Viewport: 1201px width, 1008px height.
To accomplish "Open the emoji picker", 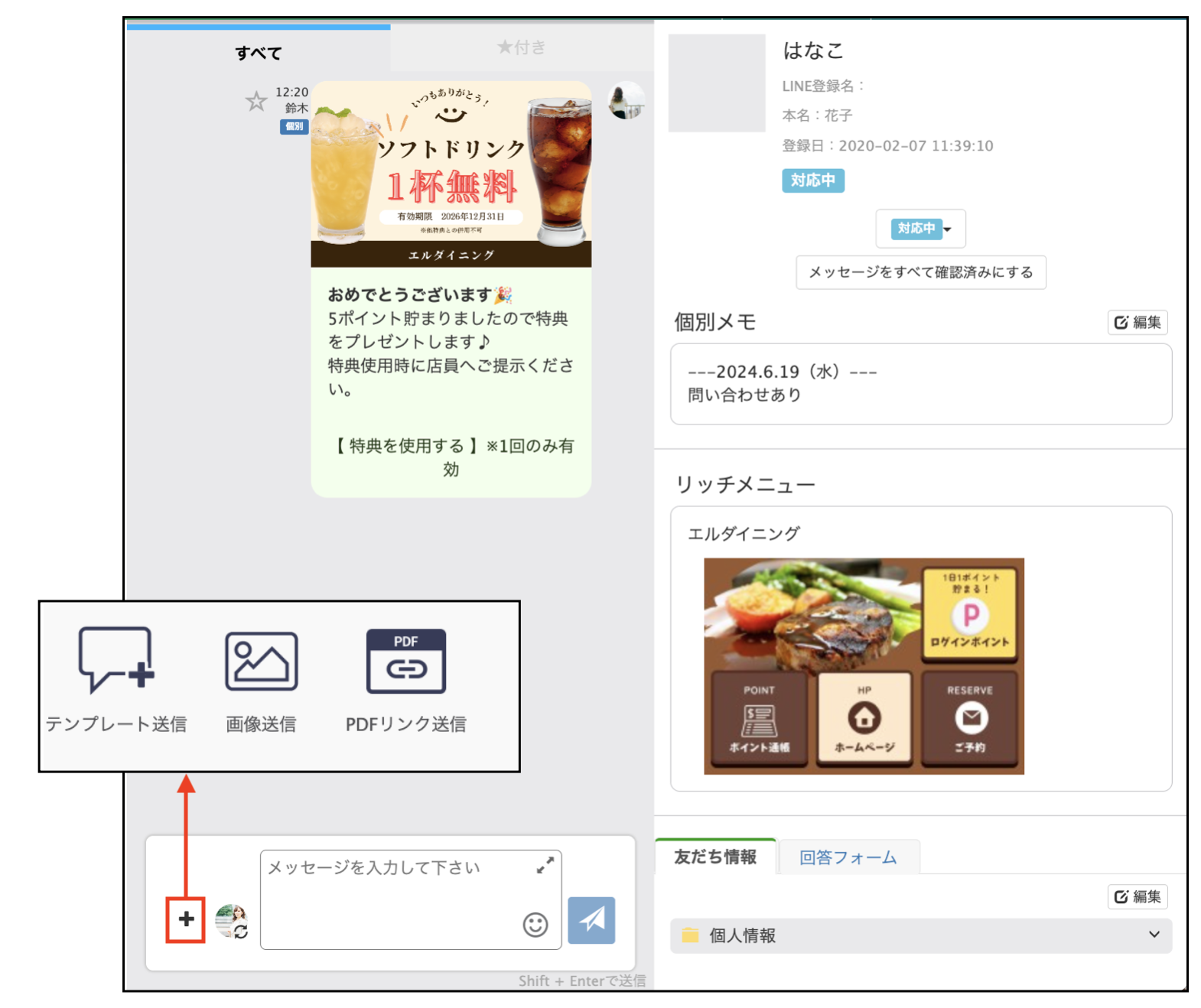I will point(535,925).
